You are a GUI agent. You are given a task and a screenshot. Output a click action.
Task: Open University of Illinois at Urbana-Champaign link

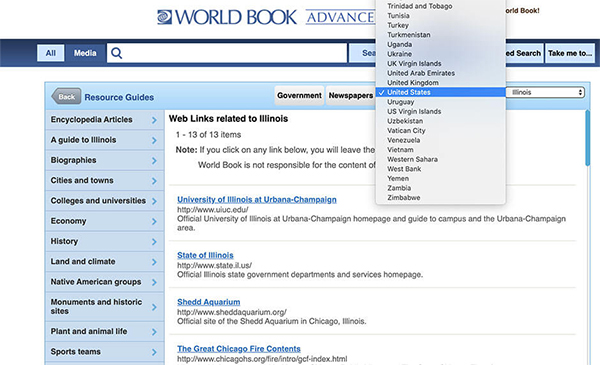257,199
